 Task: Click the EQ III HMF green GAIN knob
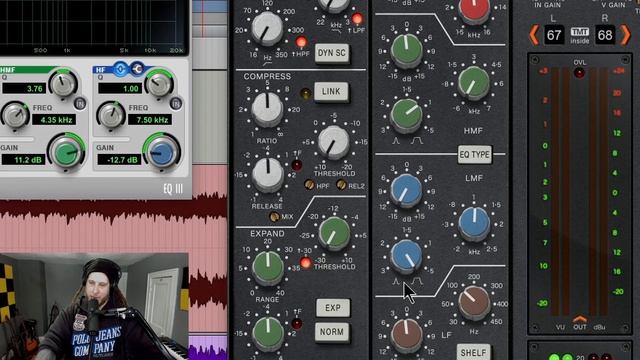66,153
